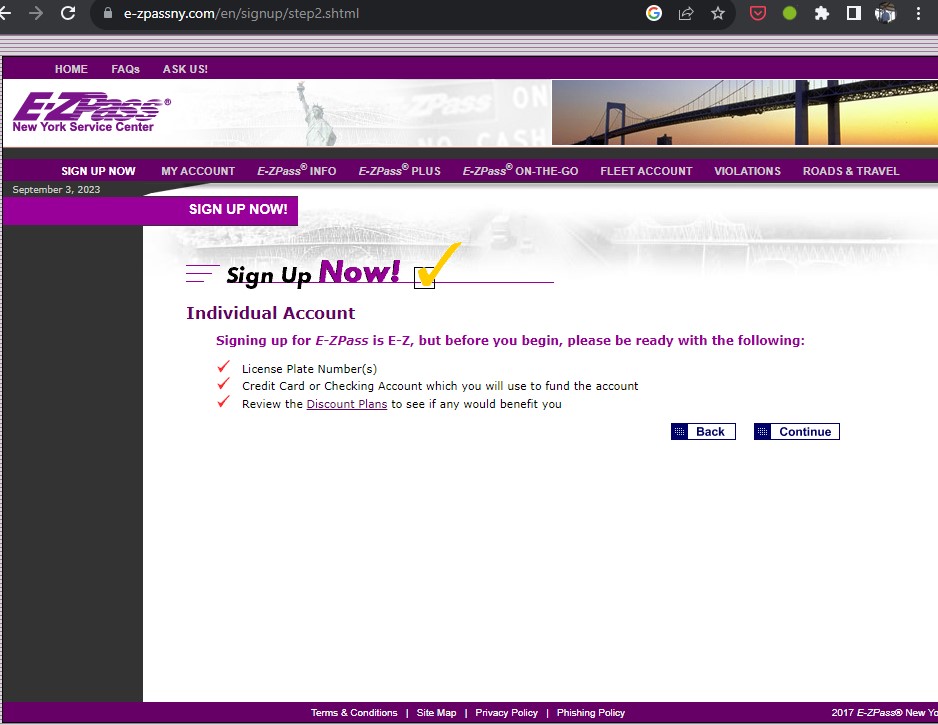
Task: Open the Google icon in address bar
Action: (x=654, y=13)
